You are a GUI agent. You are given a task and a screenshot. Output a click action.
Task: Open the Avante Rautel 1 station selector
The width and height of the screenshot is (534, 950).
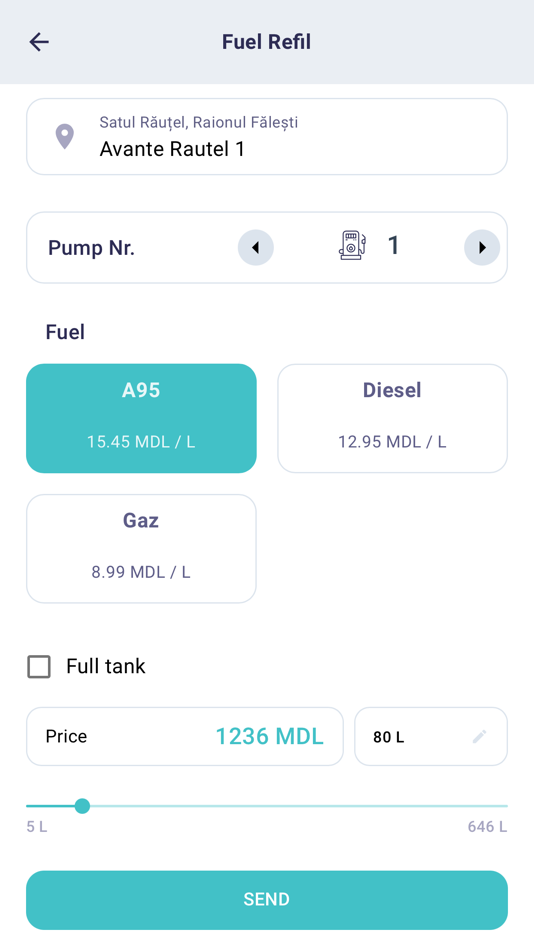[x=267, y=136]
